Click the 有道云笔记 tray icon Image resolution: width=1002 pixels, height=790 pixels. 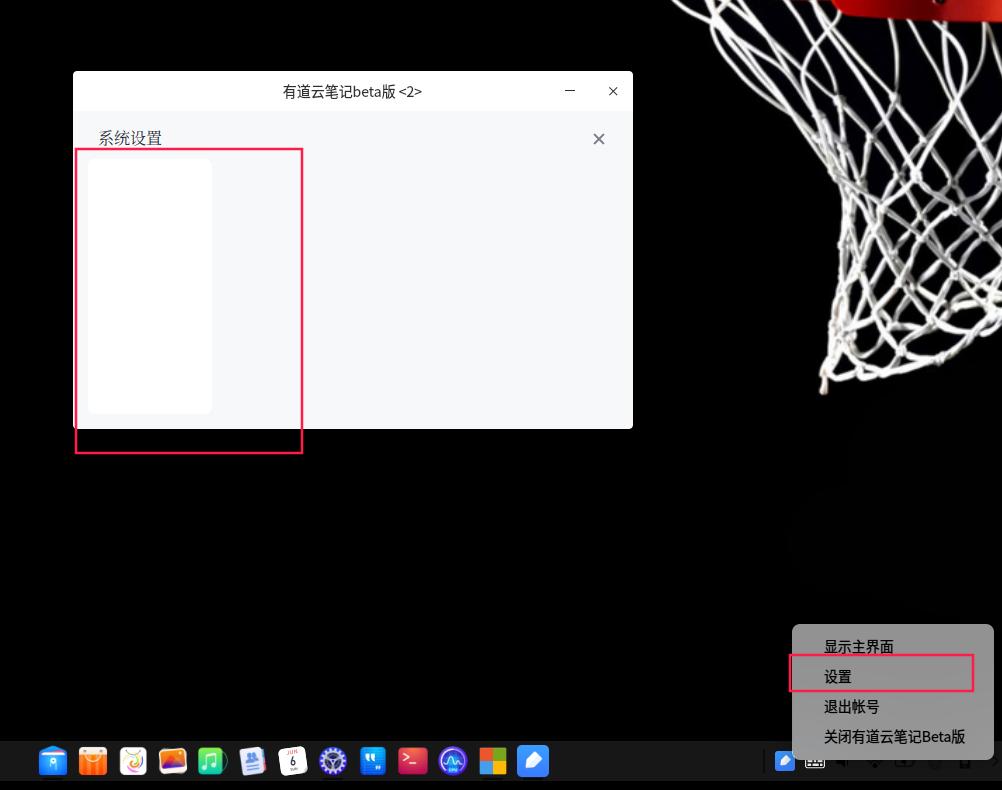coord(785,761)
